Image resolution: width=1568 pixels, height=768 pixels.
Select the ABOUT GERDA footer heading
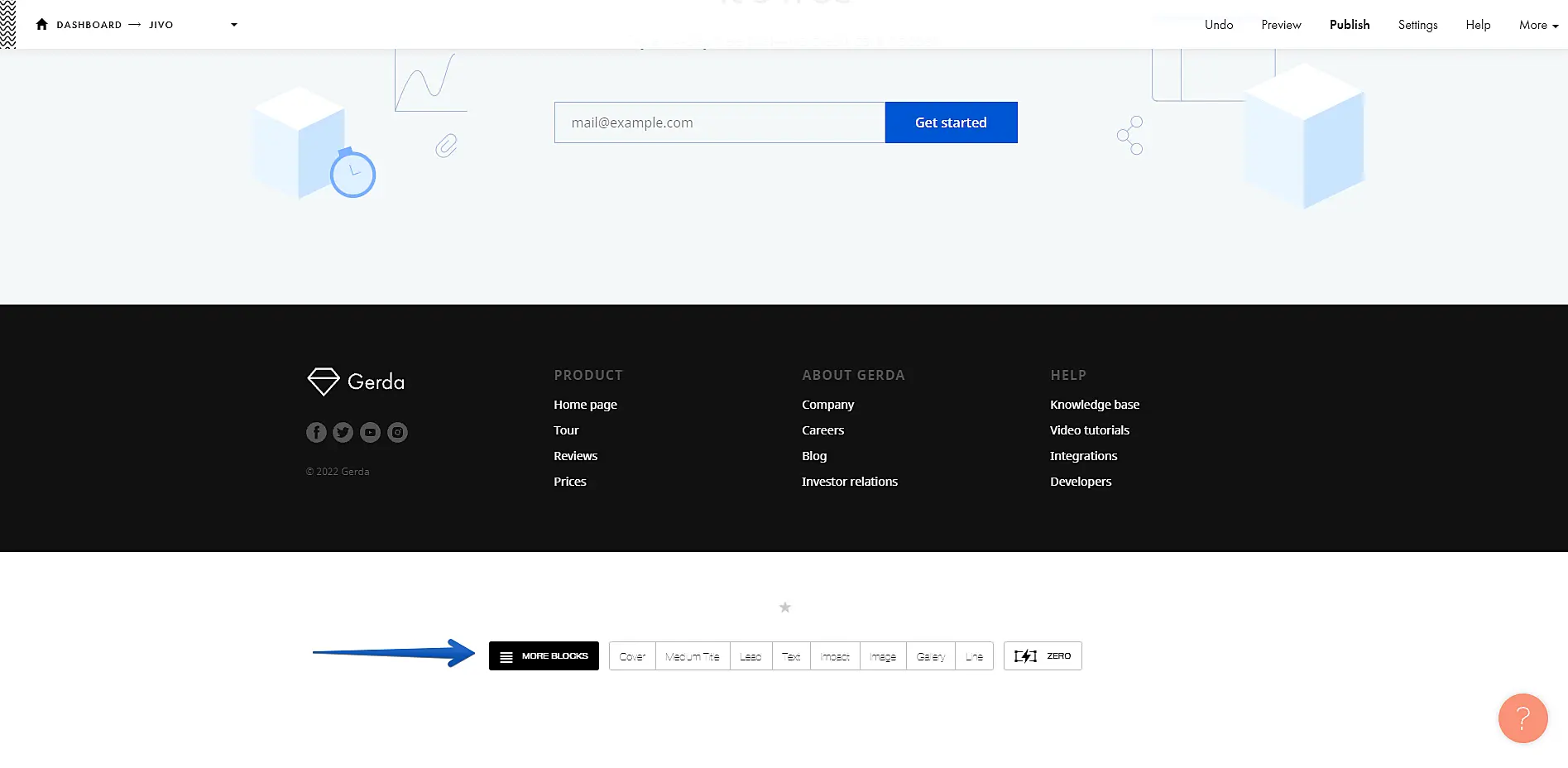pos(853,375)
